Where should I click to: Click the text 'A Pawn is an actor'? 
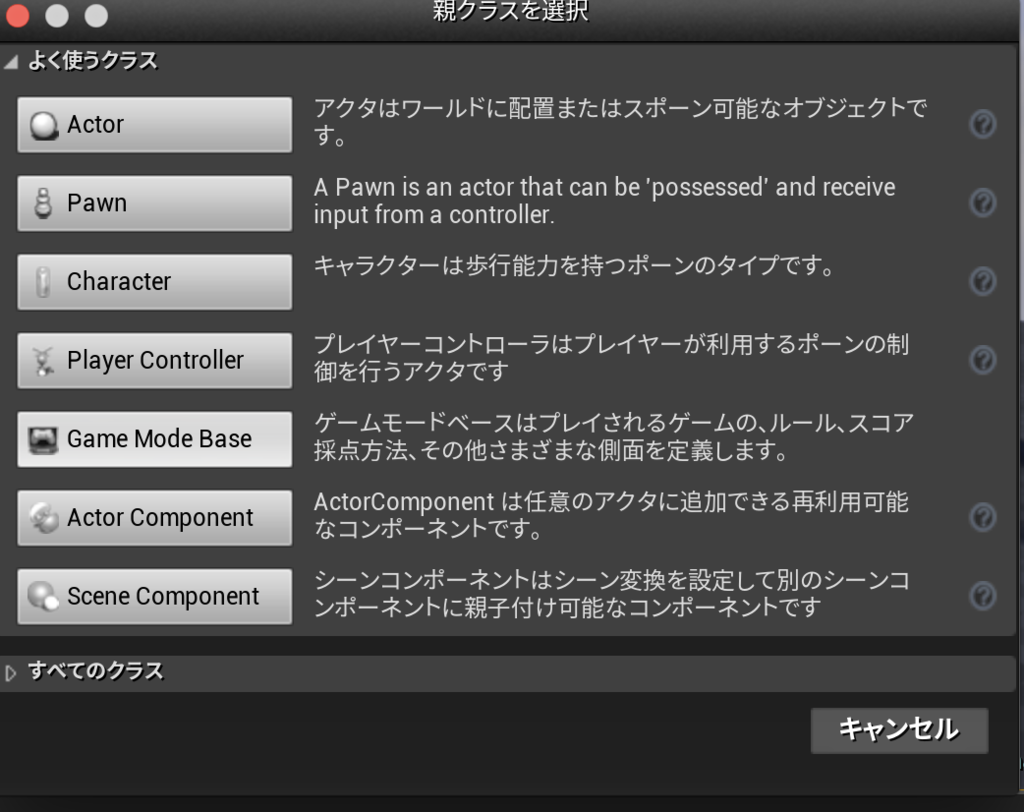pyautogui.click(x=604, y=201)
